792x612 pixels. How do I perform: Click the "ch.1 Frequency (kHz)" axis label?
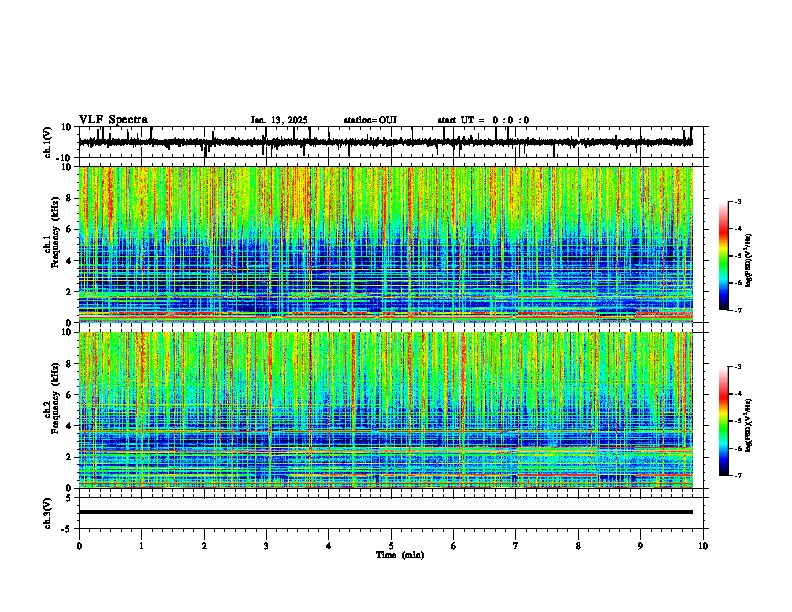52,232
